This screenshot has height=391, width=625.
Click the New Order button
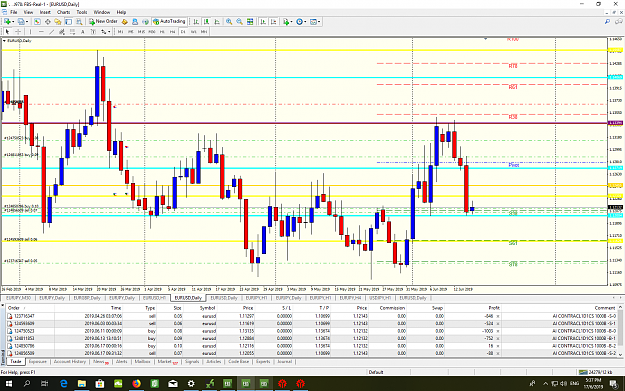point(103,22)
